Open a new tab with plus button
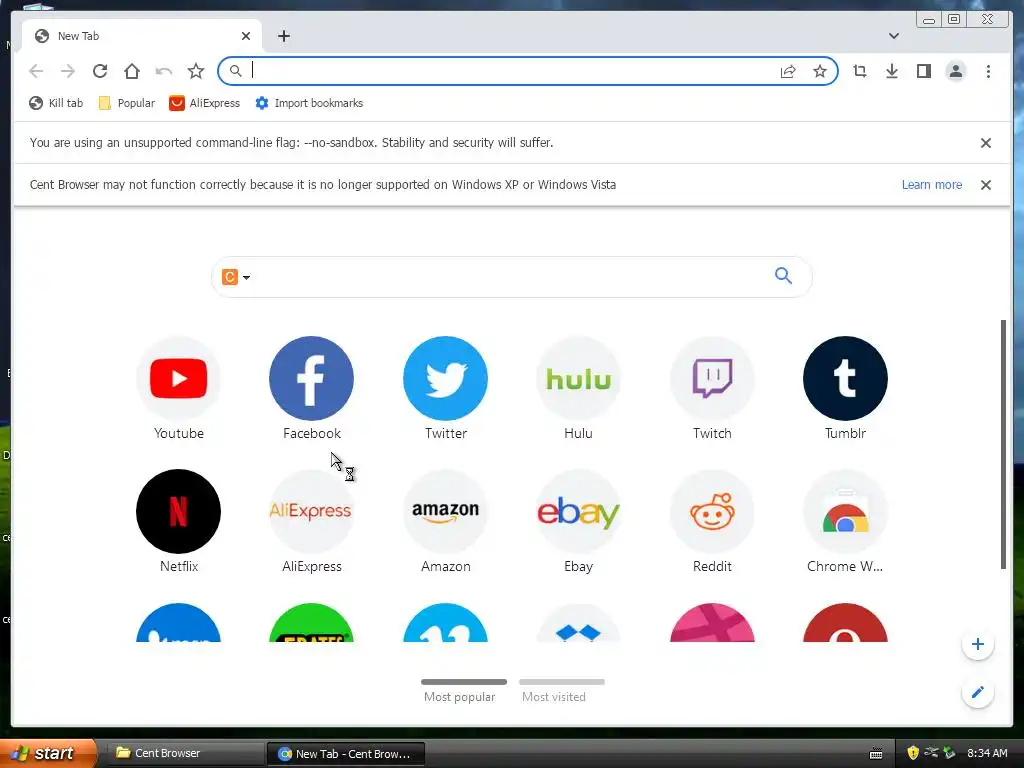 click(x=283, y=36)
